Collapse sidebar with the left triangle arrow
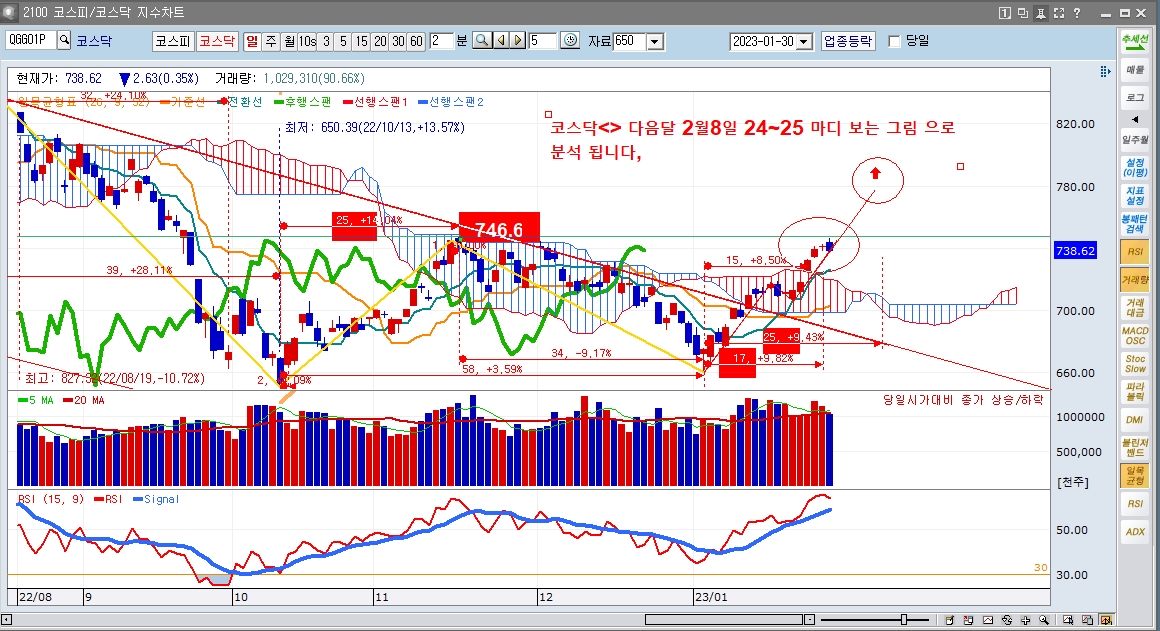This screenshot has width=1160, height=631. coord(1135,119)
